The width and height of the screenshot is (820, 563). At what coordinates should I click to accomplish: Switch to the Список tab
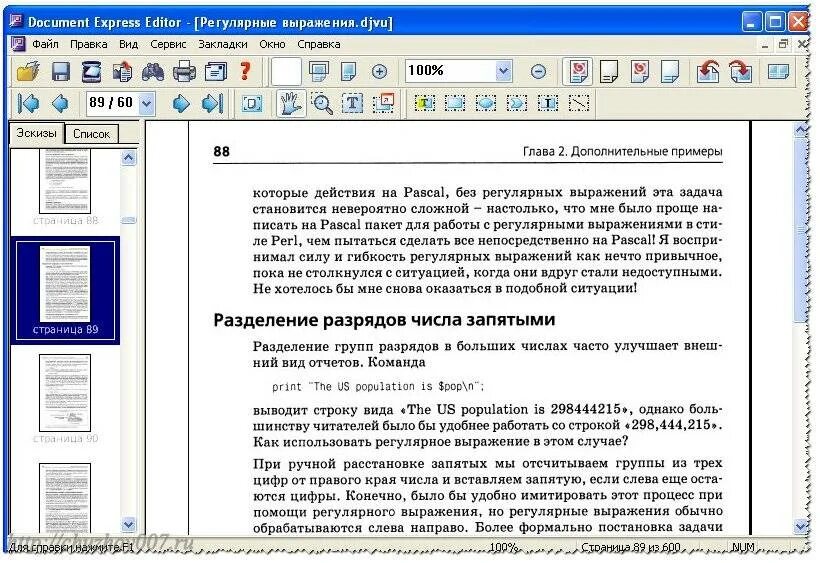[92, 134]
